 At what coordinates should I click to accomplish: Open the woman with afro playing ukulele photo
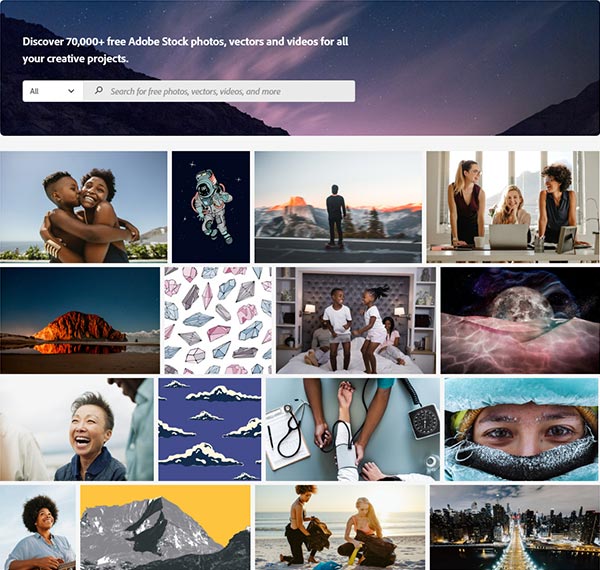38,528
